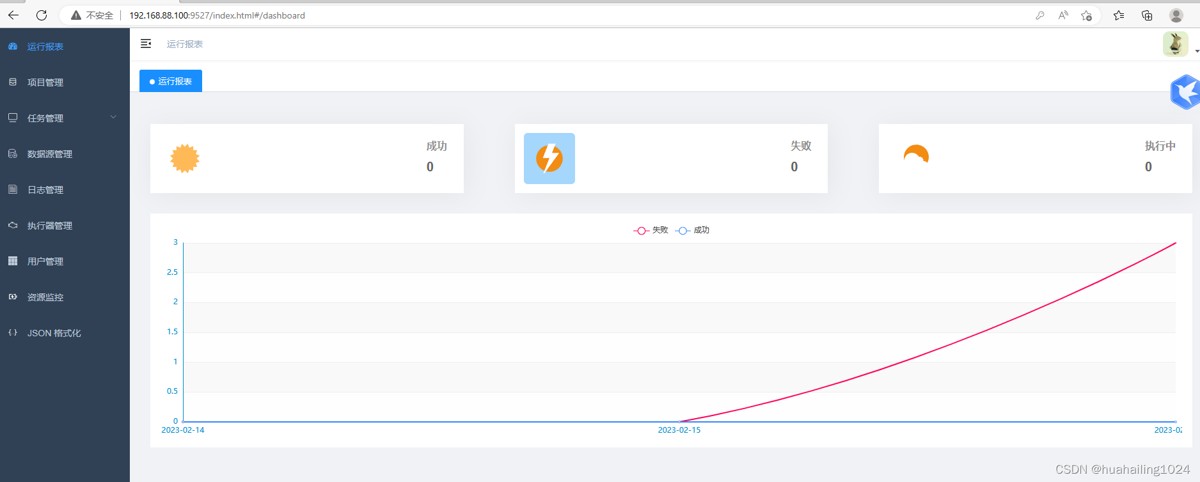This screenshot has height=482, width=1200.
Task: Click the 2023-02-15 axis label
Action: [680, 430]
